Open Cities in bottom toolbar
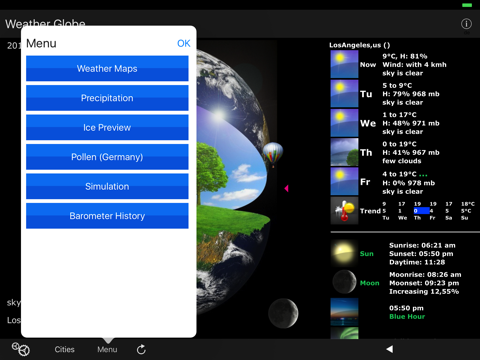 (x=64, y=349)
